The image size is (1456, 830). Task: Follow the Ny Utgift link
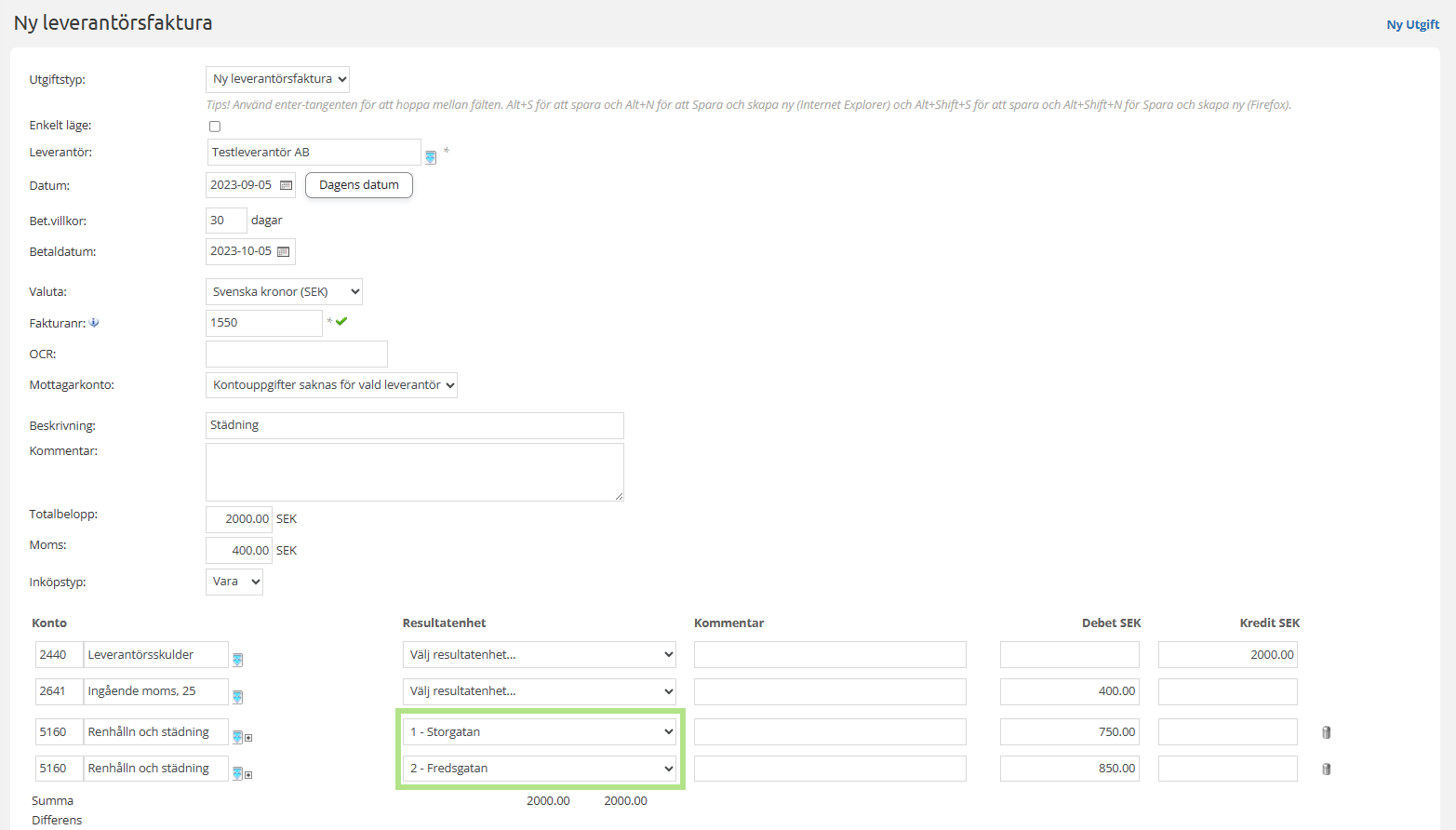point(1412,24)
